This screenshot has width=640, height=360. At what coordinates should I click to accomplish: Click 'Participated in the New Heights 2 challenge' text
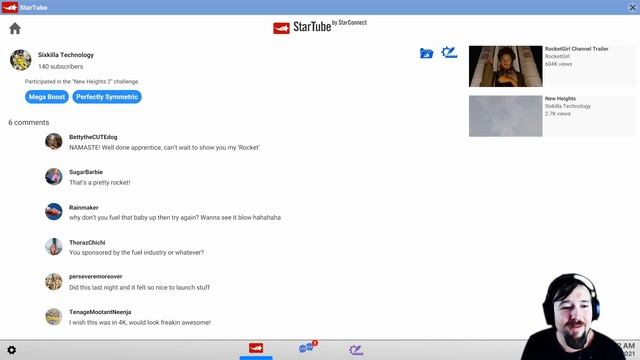[x=82, y=82]
